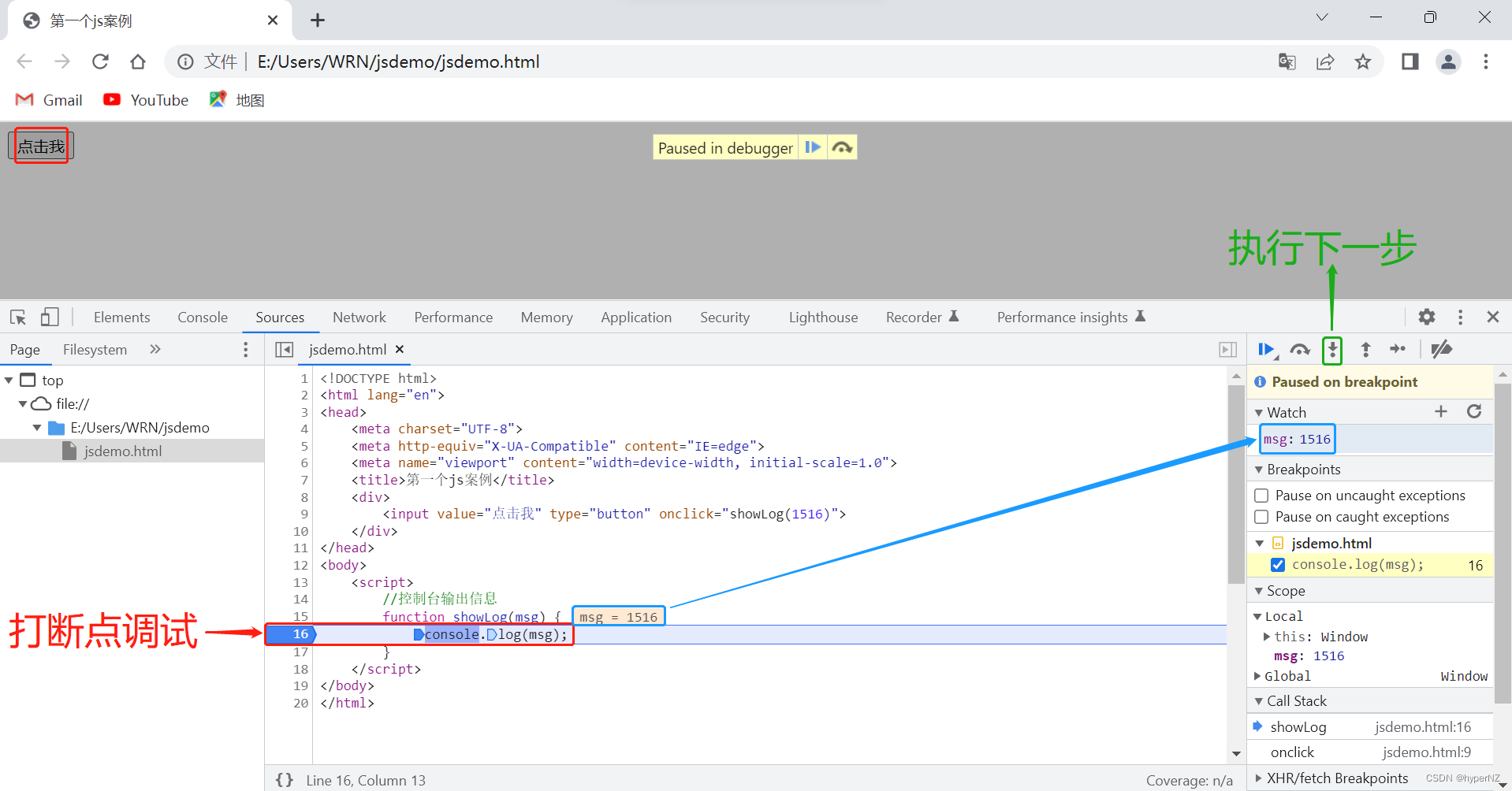This screenshot has height=791, width=1512.
Task: Close the DevTools panel
Action: click(1492, 317)
